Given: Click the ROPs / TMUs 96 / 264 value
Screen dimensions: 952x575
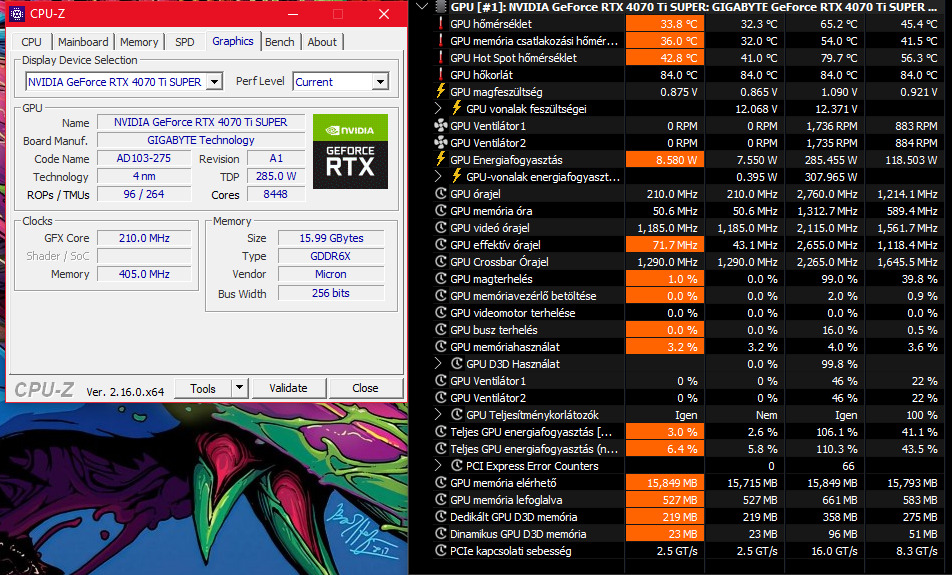Looking at the screenshot, I should click(x=144, y=194).
